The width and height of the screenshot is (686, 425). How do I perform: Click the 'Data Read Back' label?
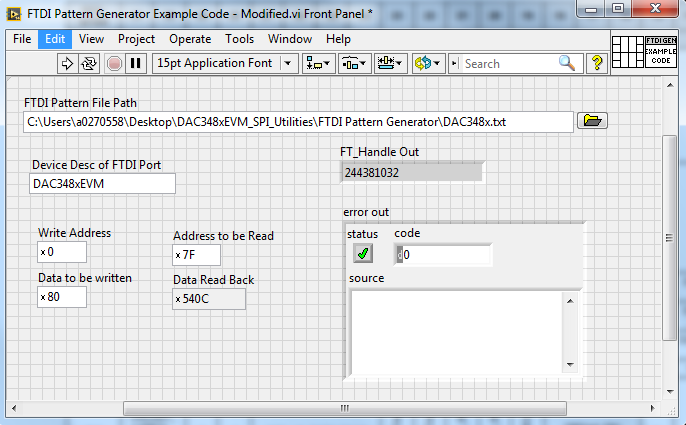pyautogui.click(x=214, y=280)
